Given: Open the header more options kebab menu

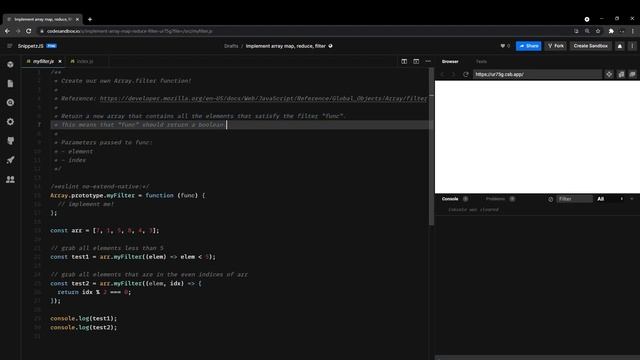Looking at the screenshot, I should [x=632, y=46].
